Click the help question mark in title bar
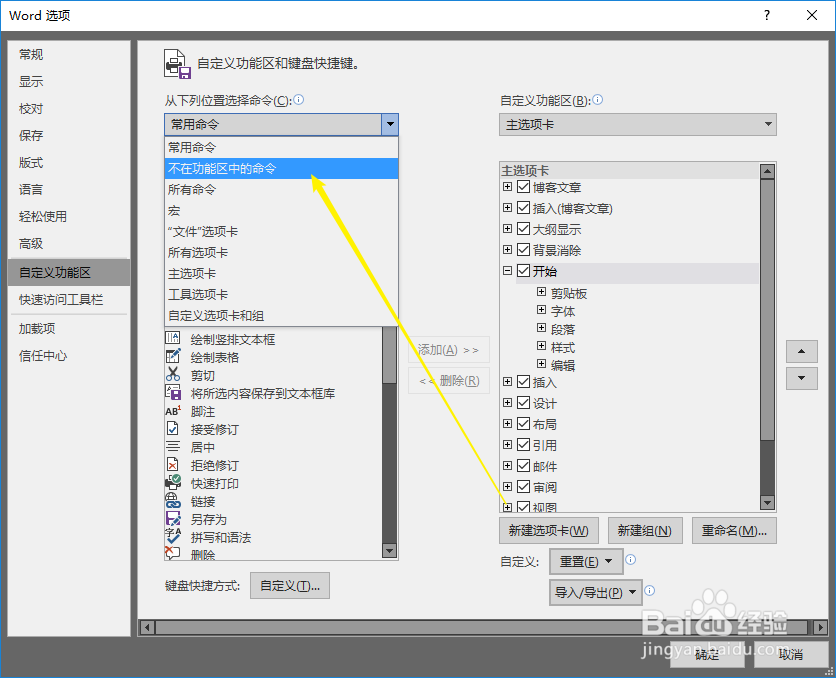836x678 pixels. tap(767, 15)
